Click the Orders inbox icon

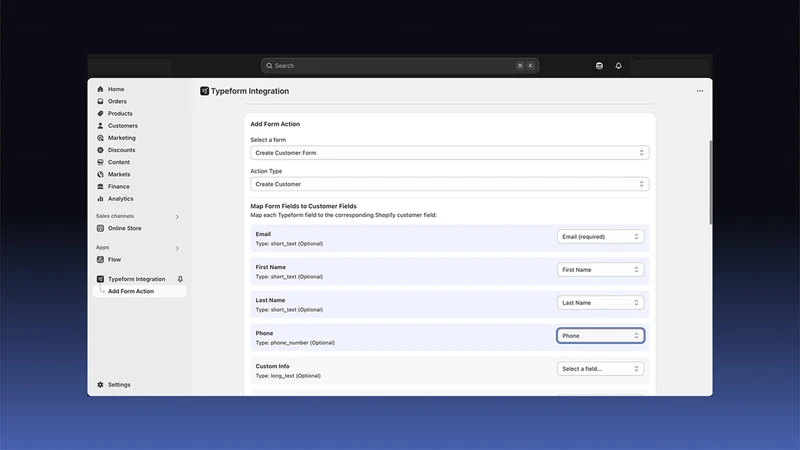click(100, 101)
